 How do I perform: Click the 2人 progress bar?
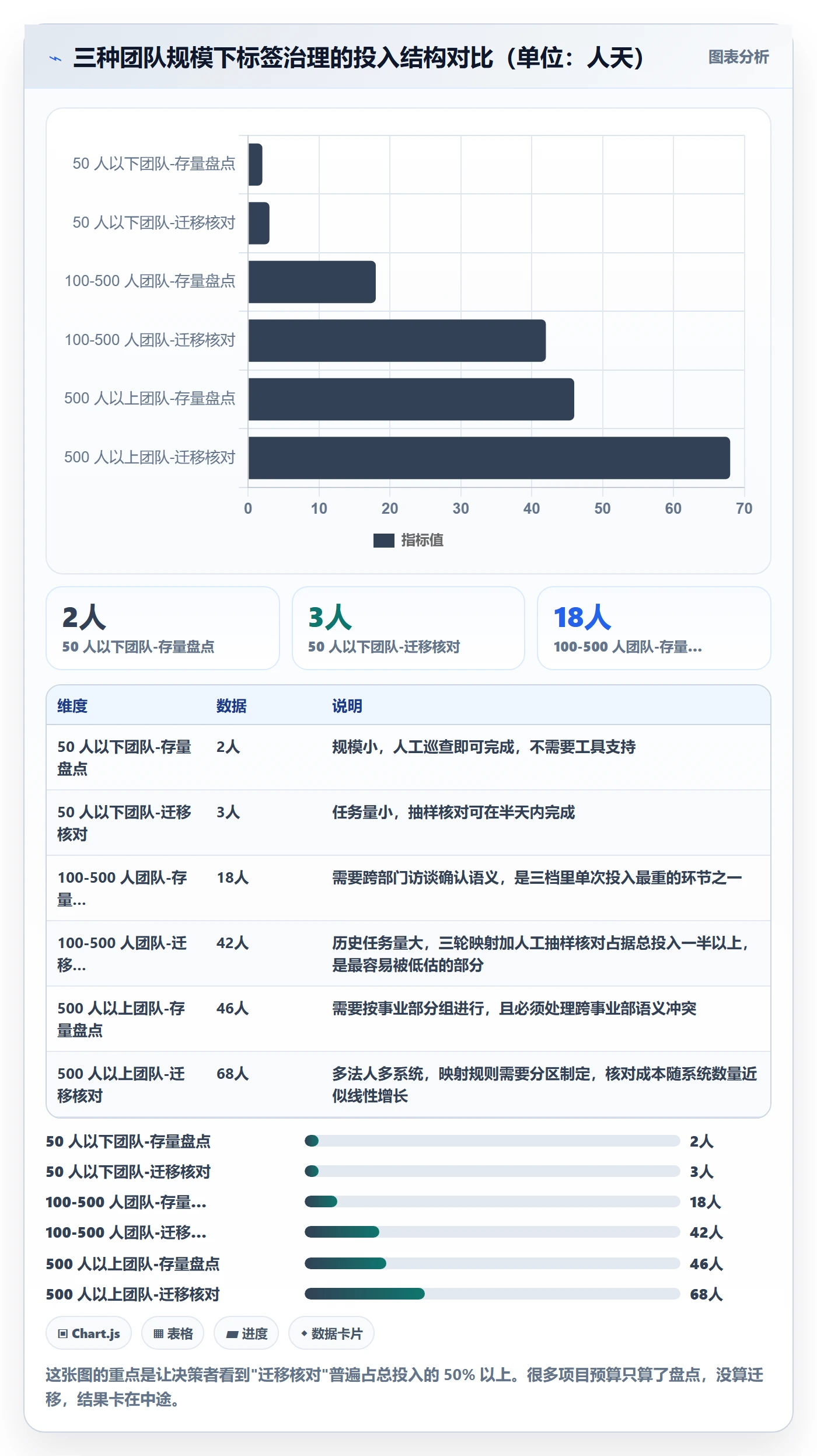point(493,1141)
